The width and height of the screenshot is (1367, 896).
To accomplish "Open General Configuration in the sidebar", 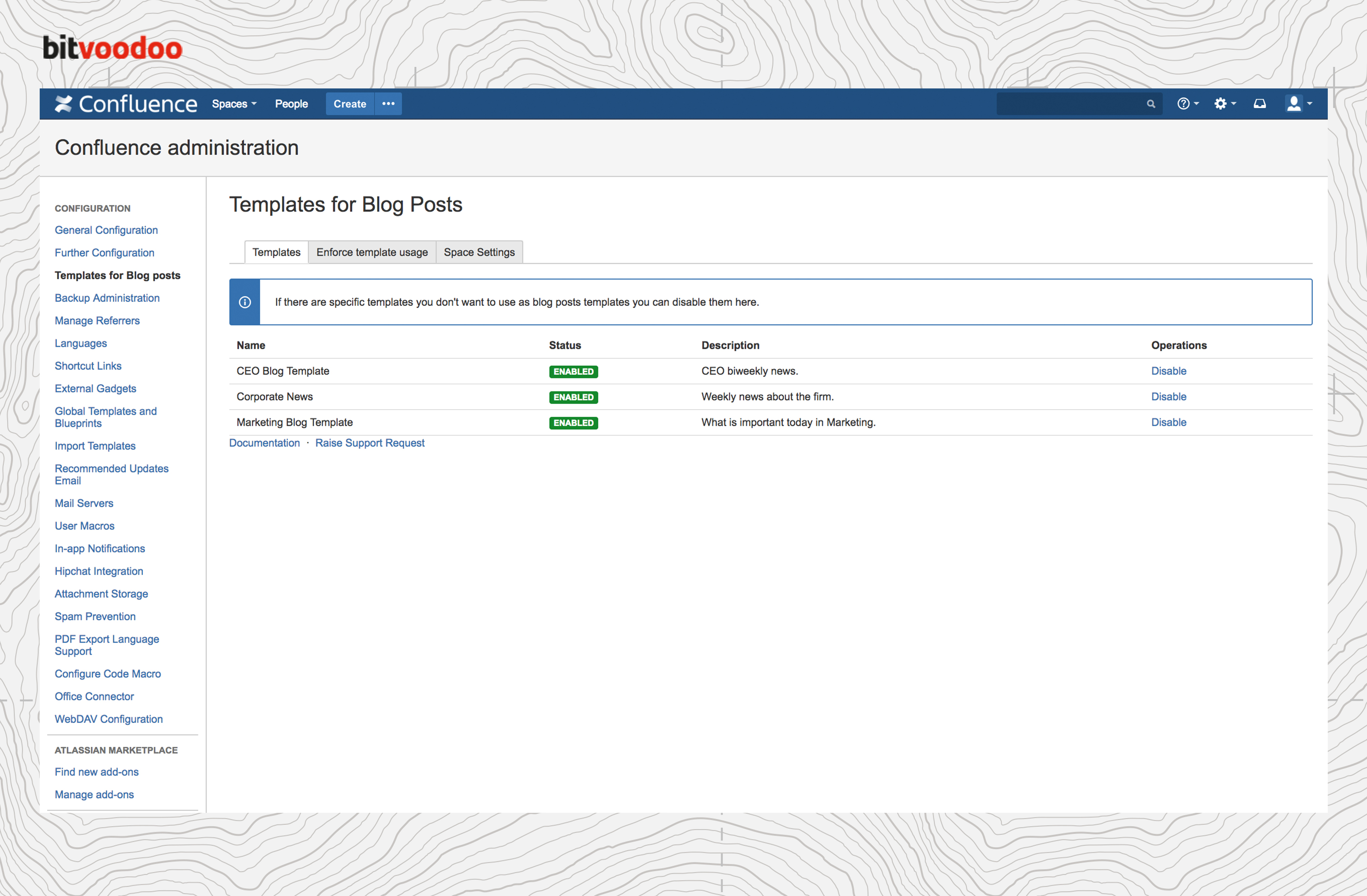I will click(x=106, y=230).
